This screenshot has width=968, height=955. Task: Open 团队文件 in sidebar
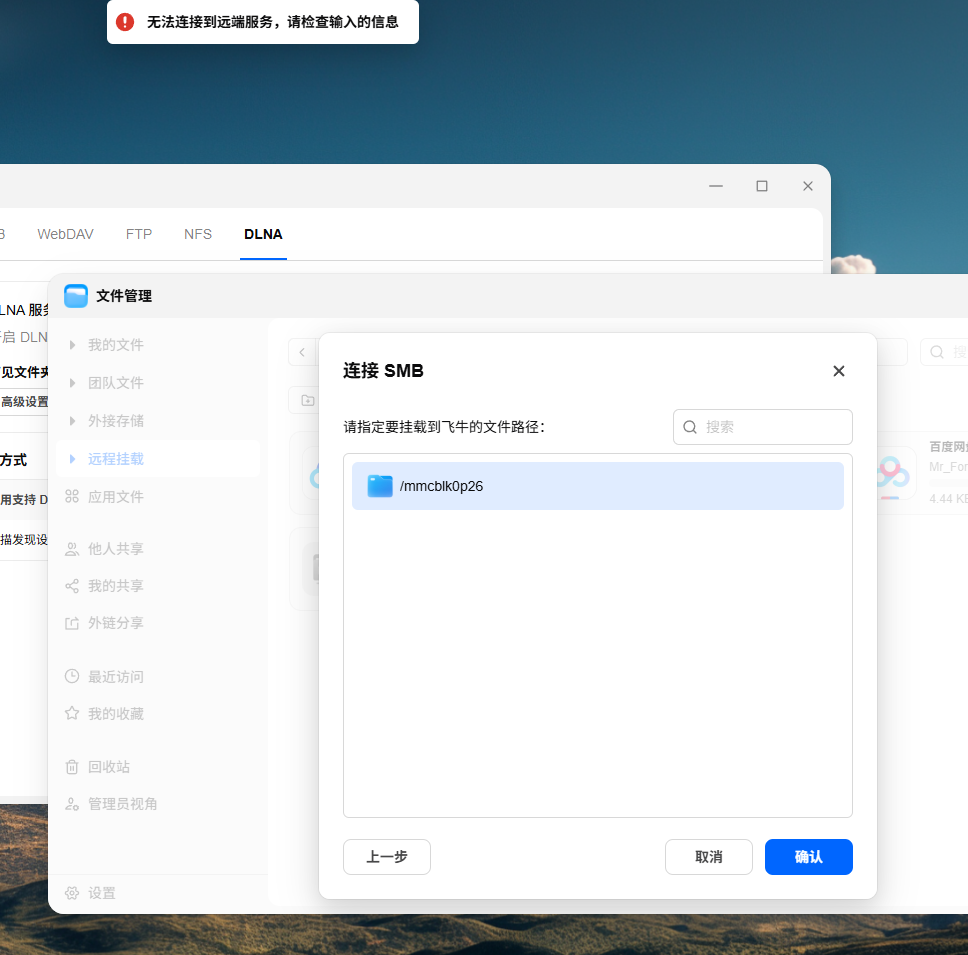tap(115, 383)
